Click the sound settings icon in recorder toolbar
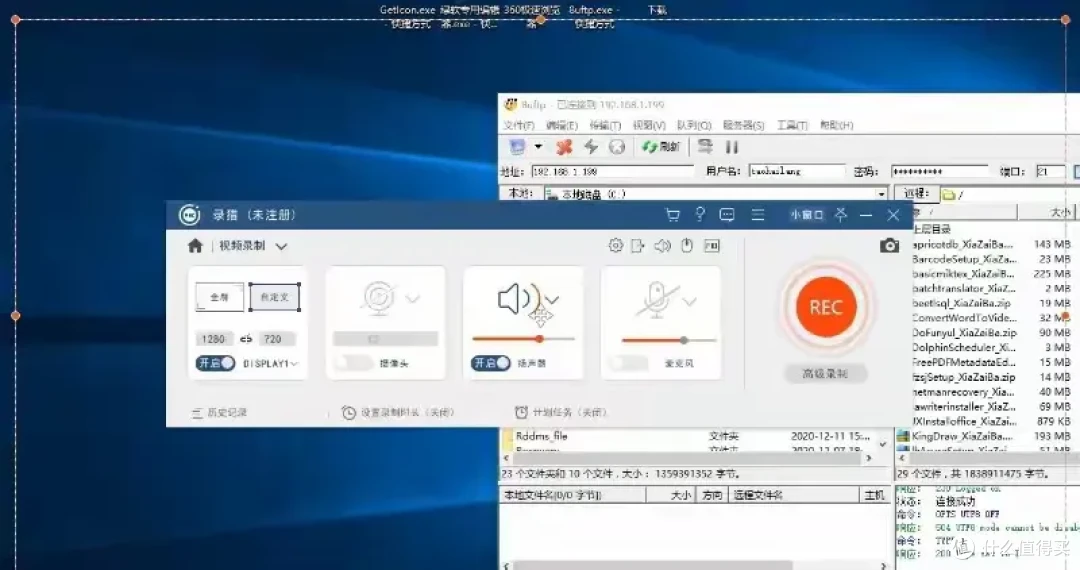The width and height of the screenshot is (1080, 570). coord(662,246)
